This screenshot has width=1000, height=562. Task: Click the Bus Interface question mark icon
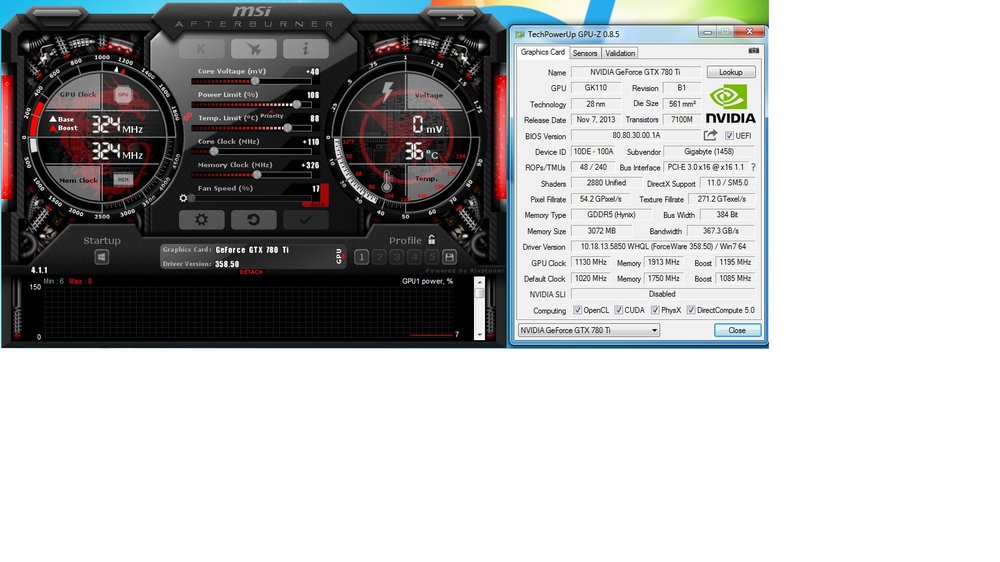753,167
